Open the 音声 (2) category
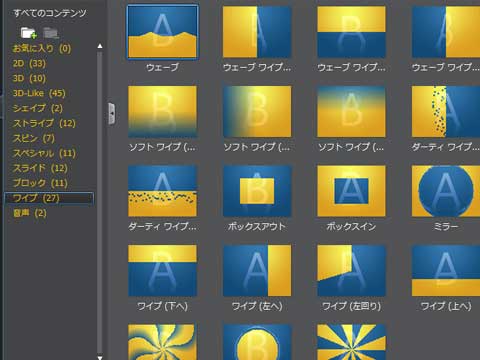Viewport: 480px width, 360px height. click(29, 213)
